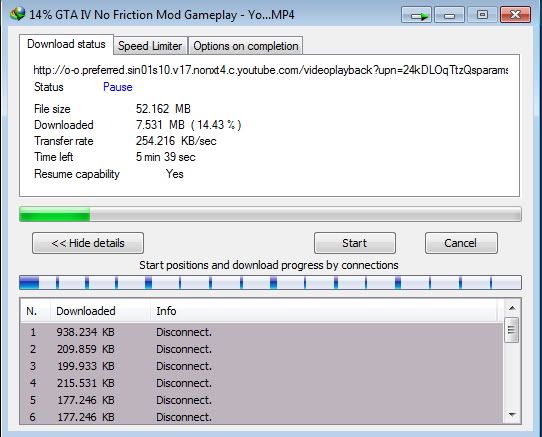Image resolution: width=542 pixels, height=437 pixels.
Task: Click the connections list scrollbar thumb
Action: (512, 330)
